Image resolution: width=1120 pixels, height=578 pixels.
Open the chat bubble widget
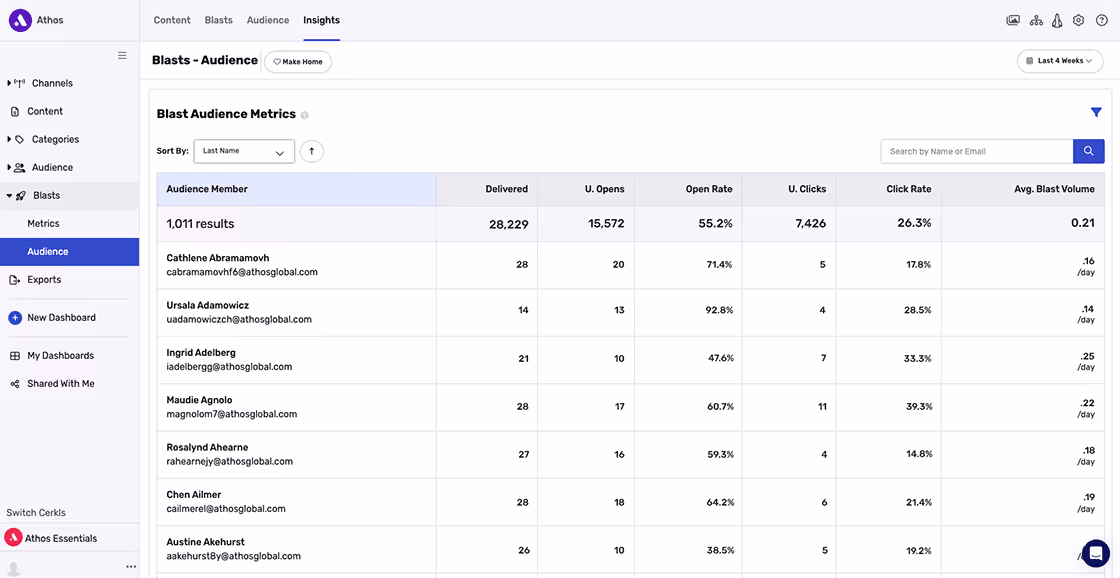[x=1096, y=552]
